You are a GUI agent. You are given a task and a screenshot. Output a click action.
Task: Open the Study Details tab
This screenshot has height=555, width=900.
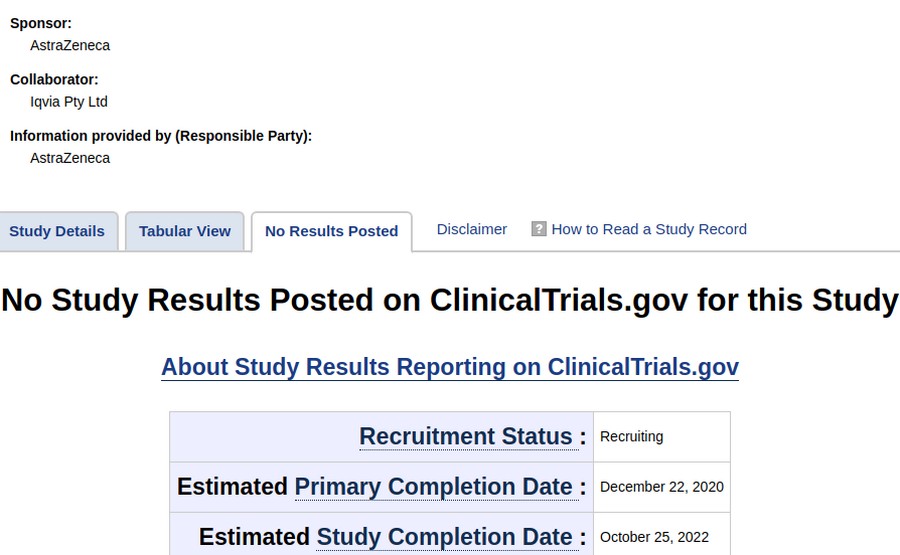click(x=57, y=231)
